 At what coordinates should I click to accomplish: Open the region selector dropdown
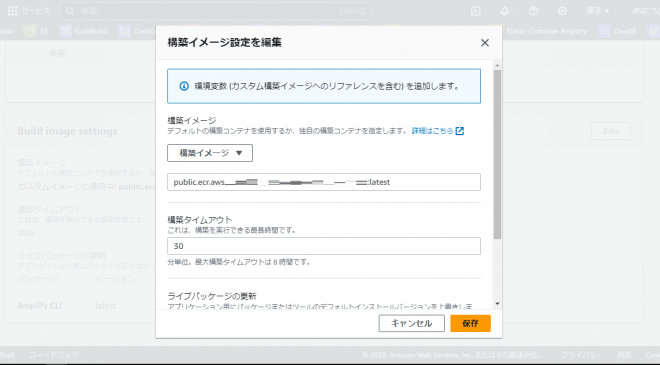598,11
